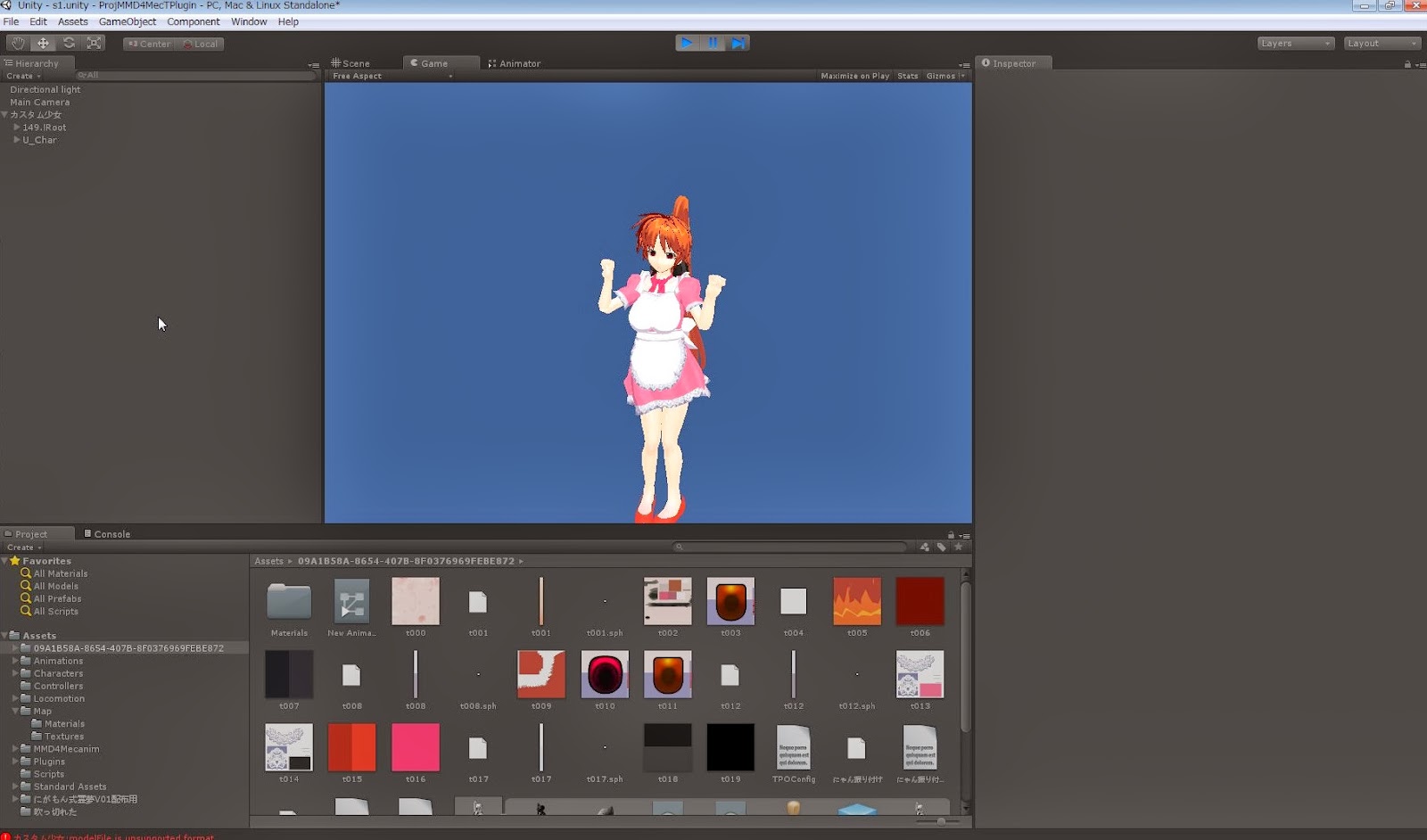The height and width of the screenshot is (840, 1427).
Task: Select the Hand tool in the toolbar
Action: pyautogui.click(x=18, y=43)
